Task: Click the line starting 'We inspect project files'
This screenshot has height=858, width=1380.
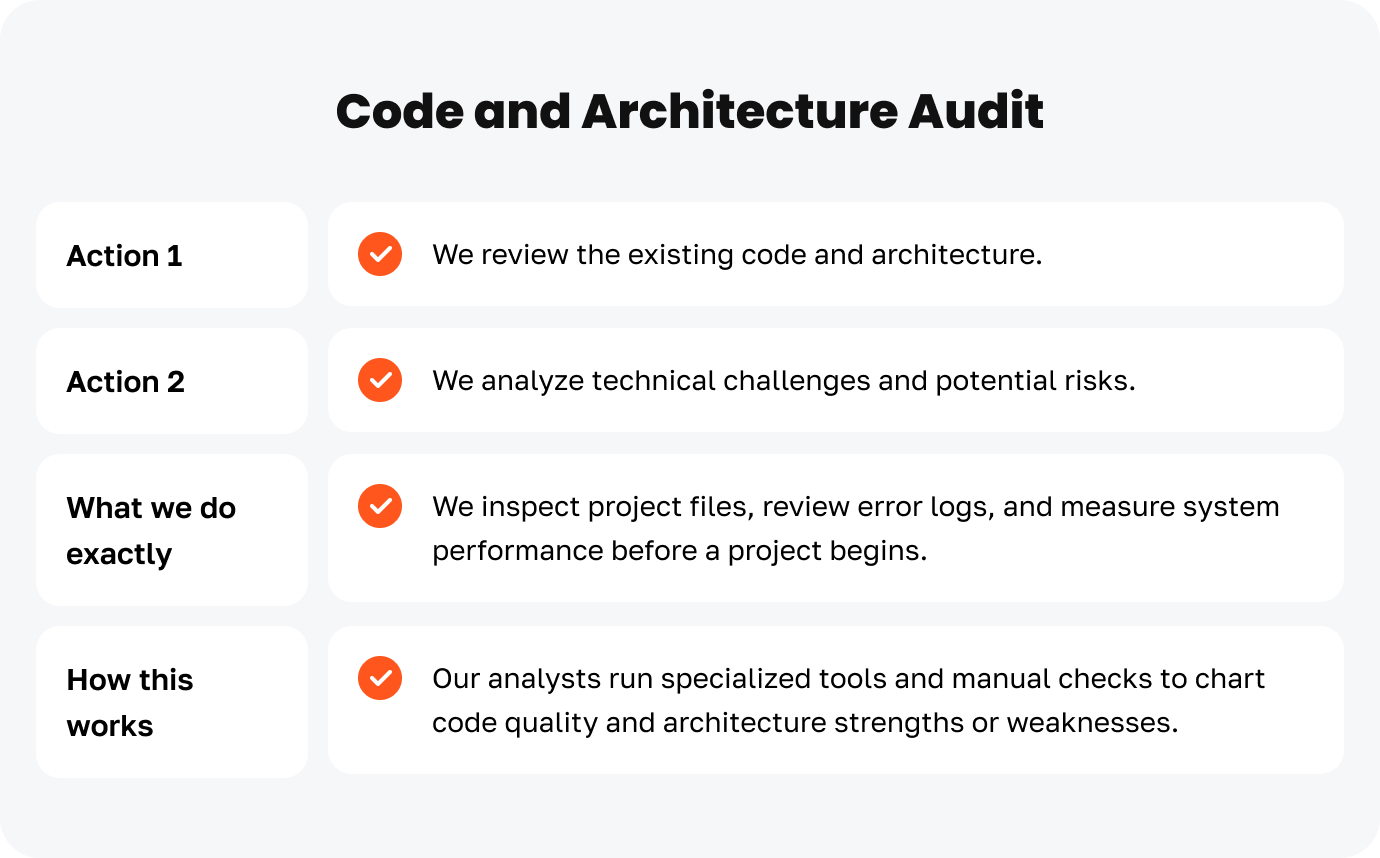Action: (x=855, y=507)
